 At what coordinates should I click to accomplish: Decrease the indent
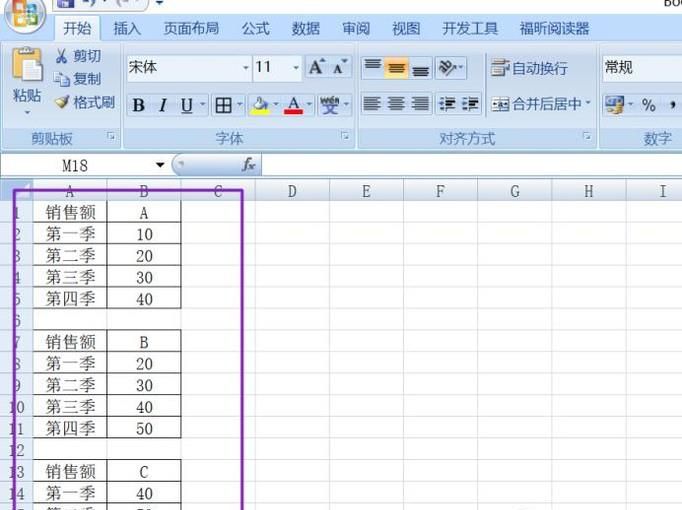point(447,104)
